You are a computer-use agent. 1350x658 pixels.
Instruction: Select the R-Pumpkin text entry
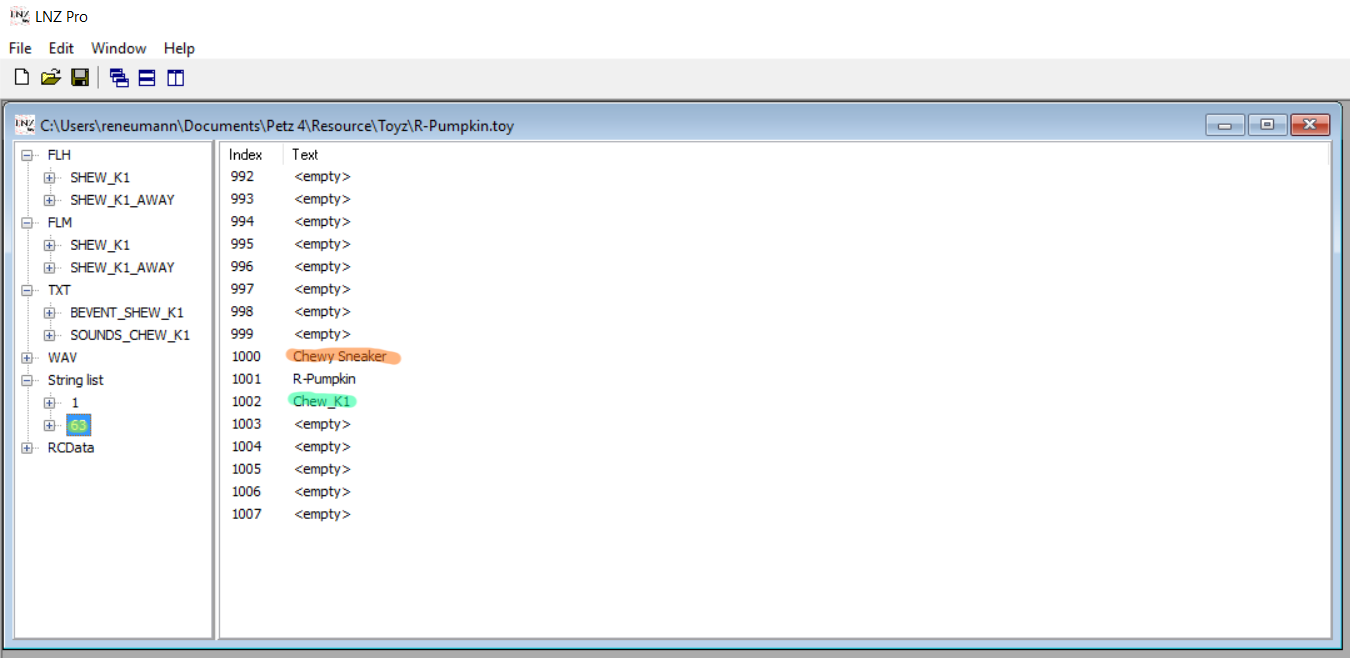tap(324, 379)
